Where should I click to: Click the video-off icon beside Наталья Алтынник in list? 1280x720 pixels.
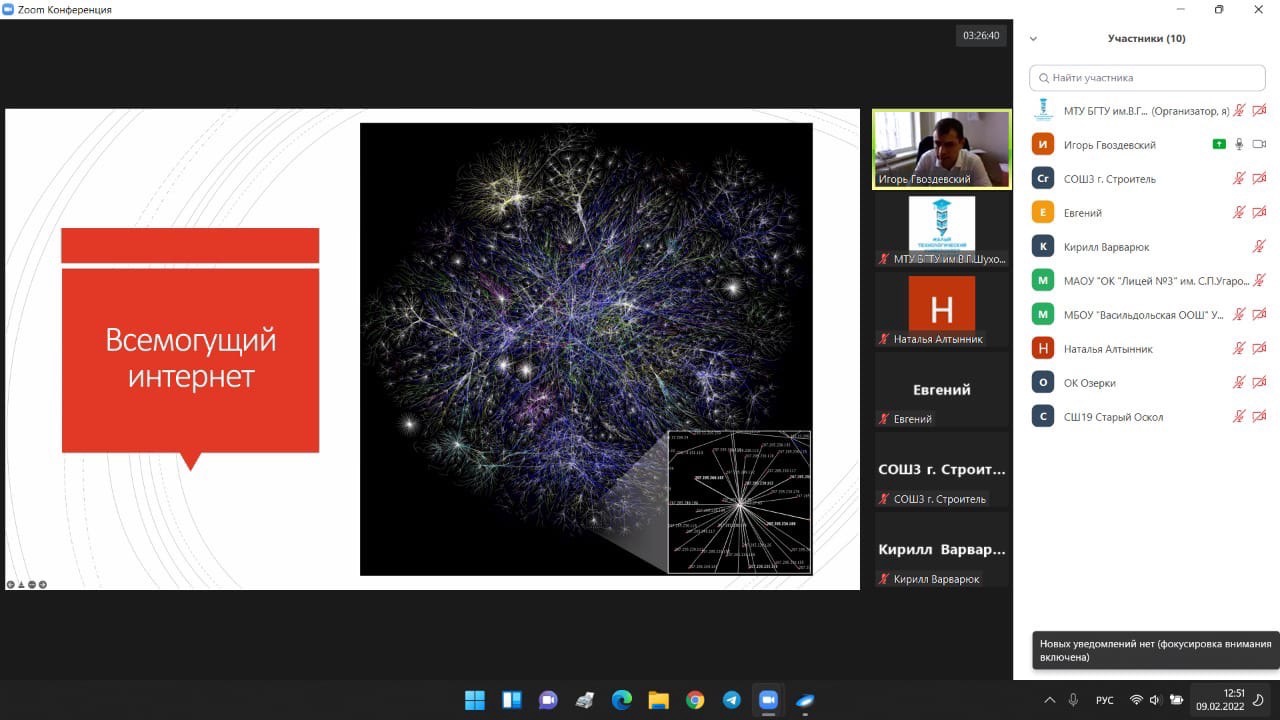[x=1259, y=348]
